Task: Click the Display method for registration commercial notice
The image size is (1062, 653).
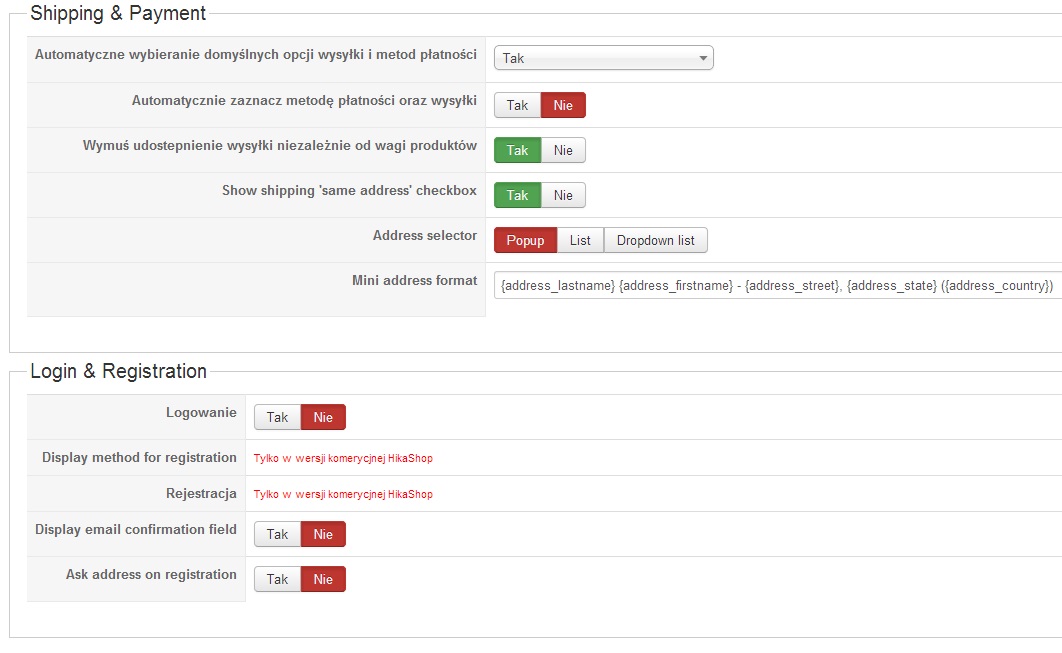Action: click(343, 458)
